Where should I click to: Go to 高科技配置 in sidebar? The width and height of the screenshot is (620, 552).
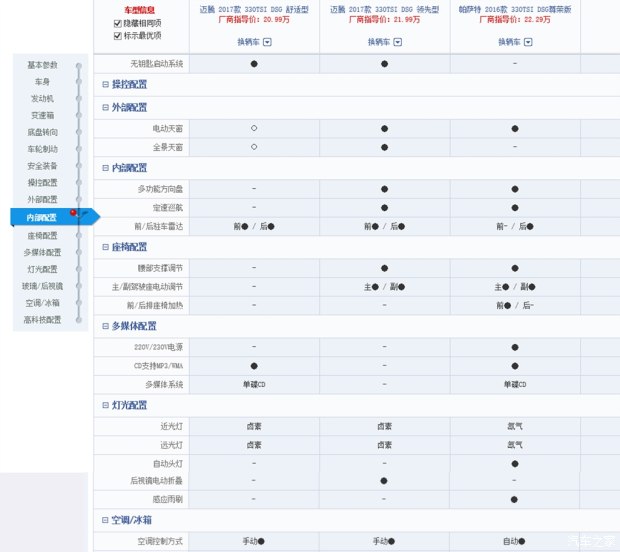42,319
